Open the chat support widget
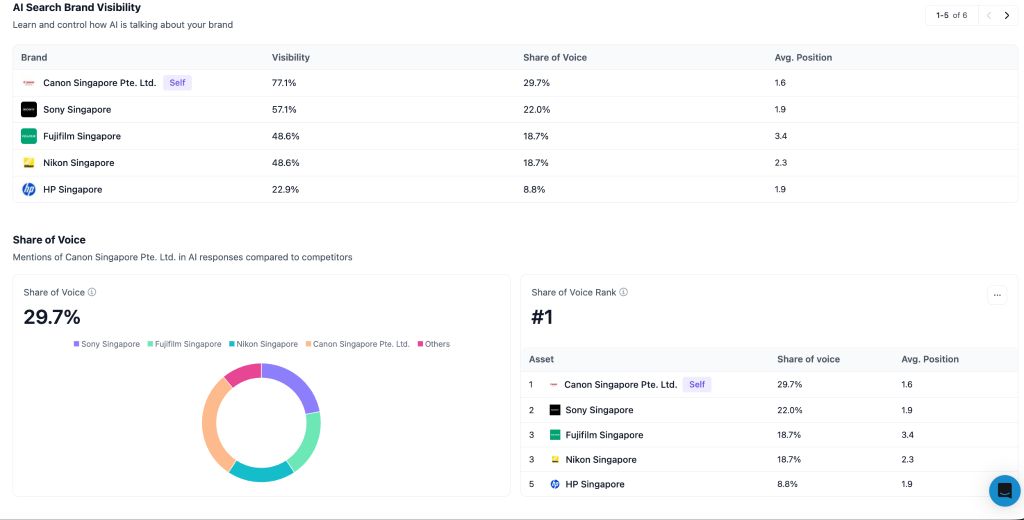The image size is (1024, 520). [1004, 491]
